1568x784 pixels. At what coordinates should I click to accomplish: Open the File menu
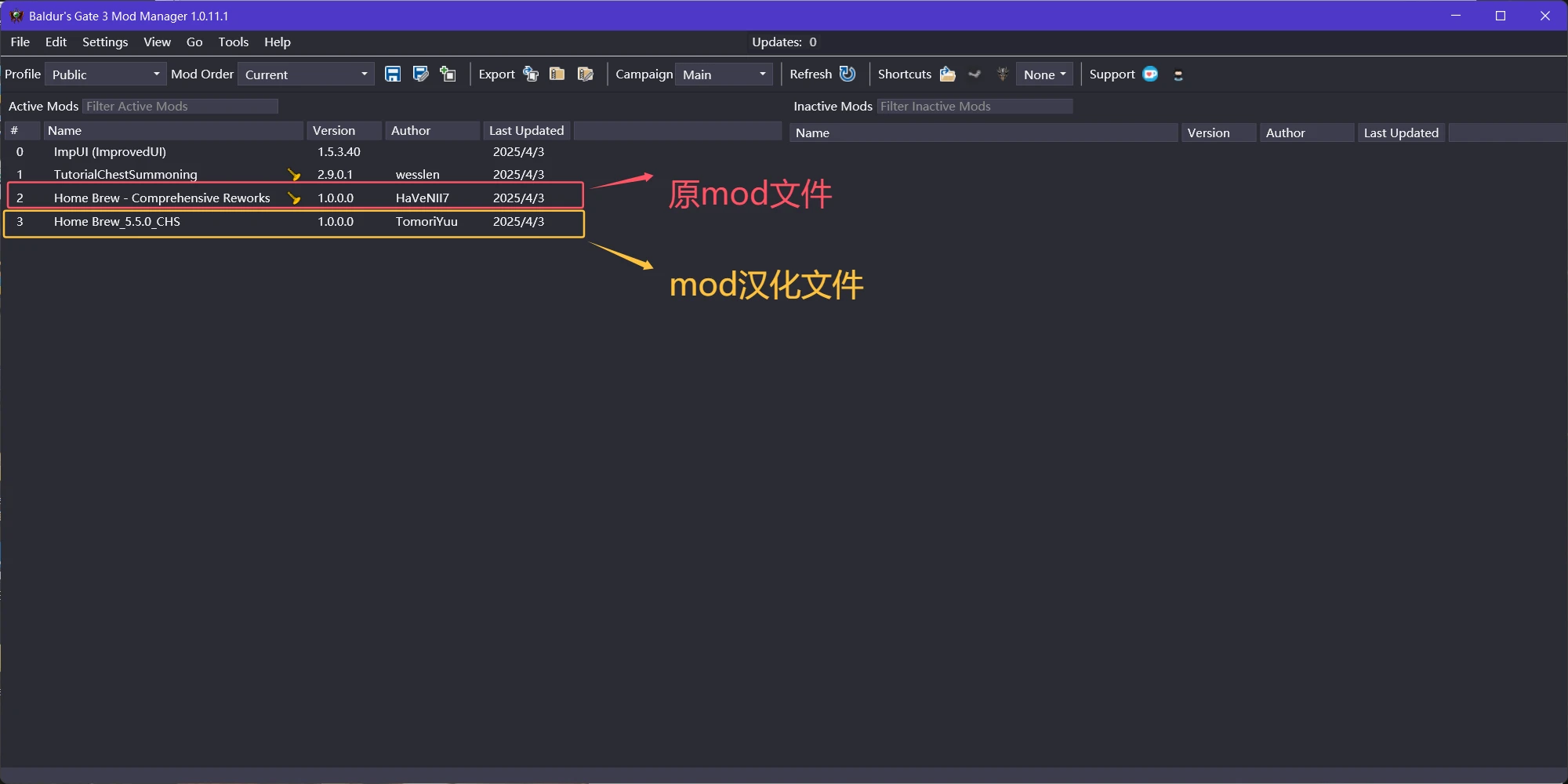tap(20, 42)
